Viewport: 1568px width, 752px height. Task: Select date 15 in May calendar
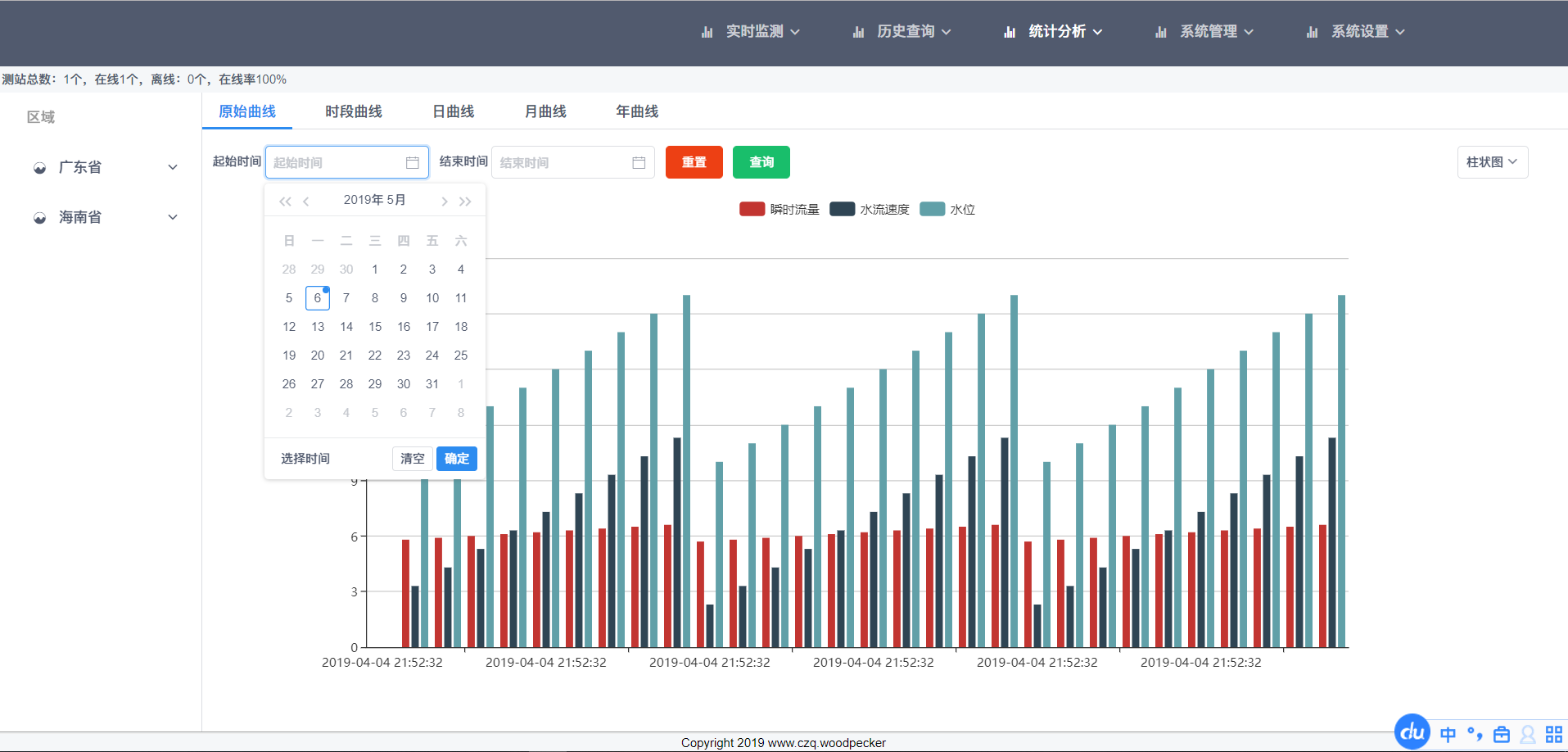click(375, 327)
